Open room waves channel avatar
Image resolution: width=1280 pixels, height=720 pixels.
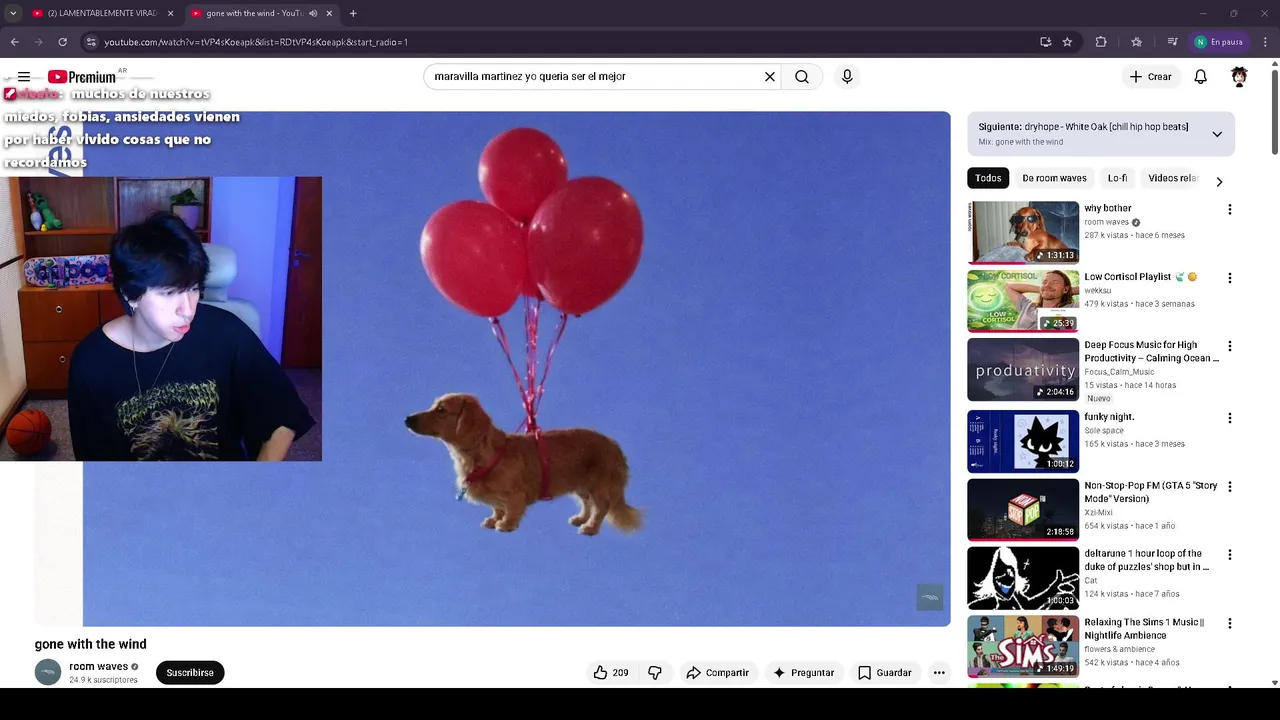tap(48, 673)
